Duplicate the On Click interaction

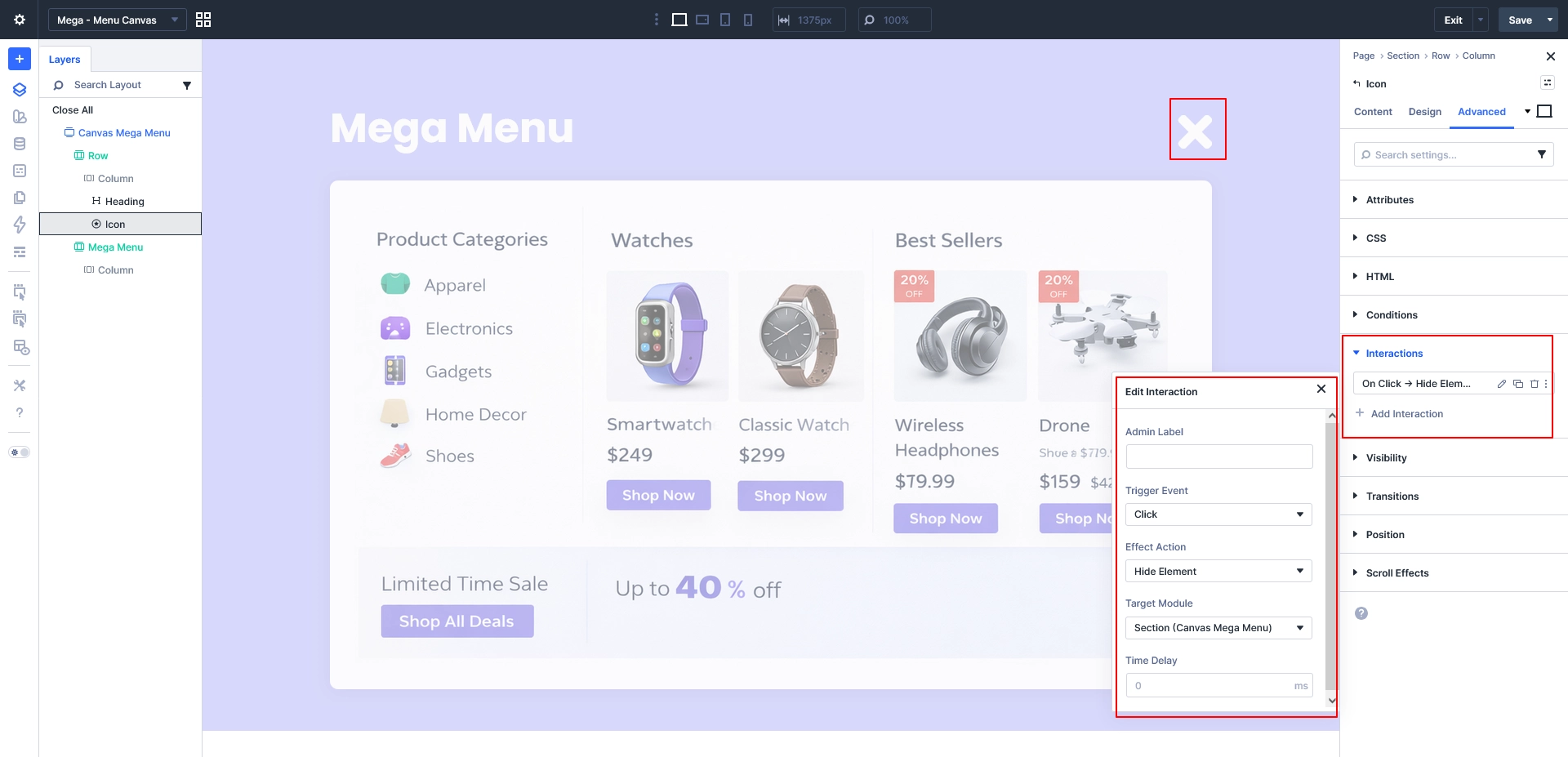click(x=1517, y=384)
